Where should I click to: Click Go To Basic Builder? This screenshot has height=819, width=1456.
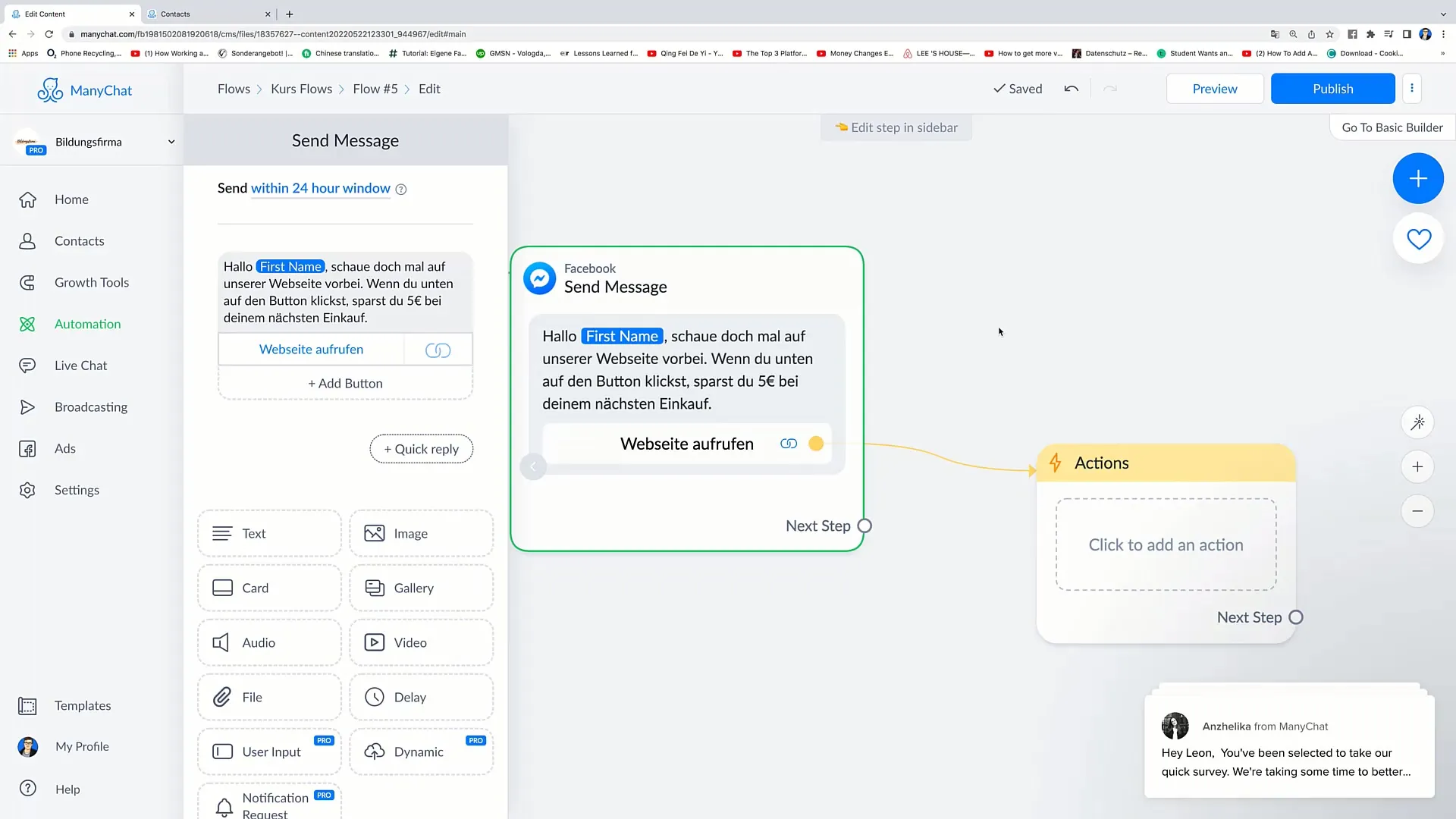tap(1392, 127)
